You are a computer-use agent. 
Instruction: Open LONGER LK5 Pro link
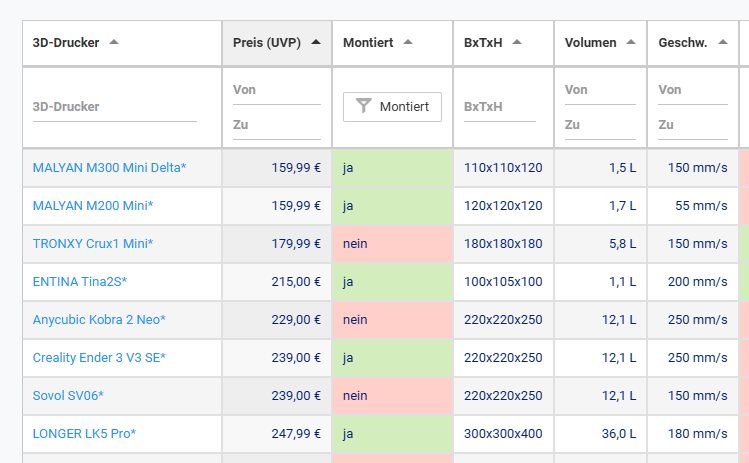pyautogui.click(x=84, y=433)
